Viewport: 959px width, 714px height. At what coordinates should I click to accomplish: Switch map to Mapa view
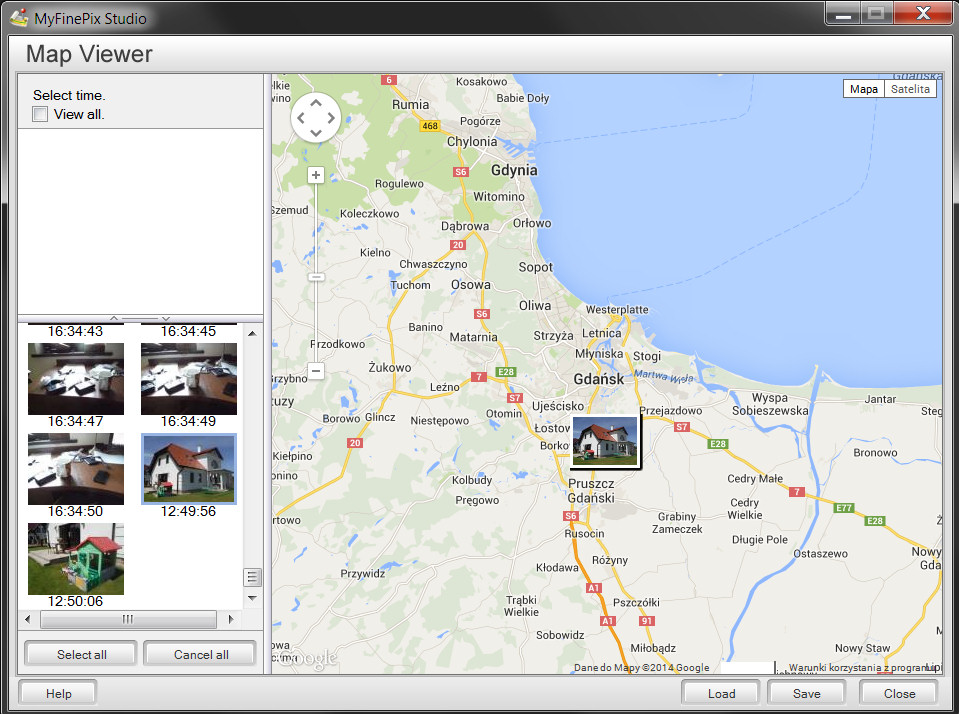click(864, 89)
